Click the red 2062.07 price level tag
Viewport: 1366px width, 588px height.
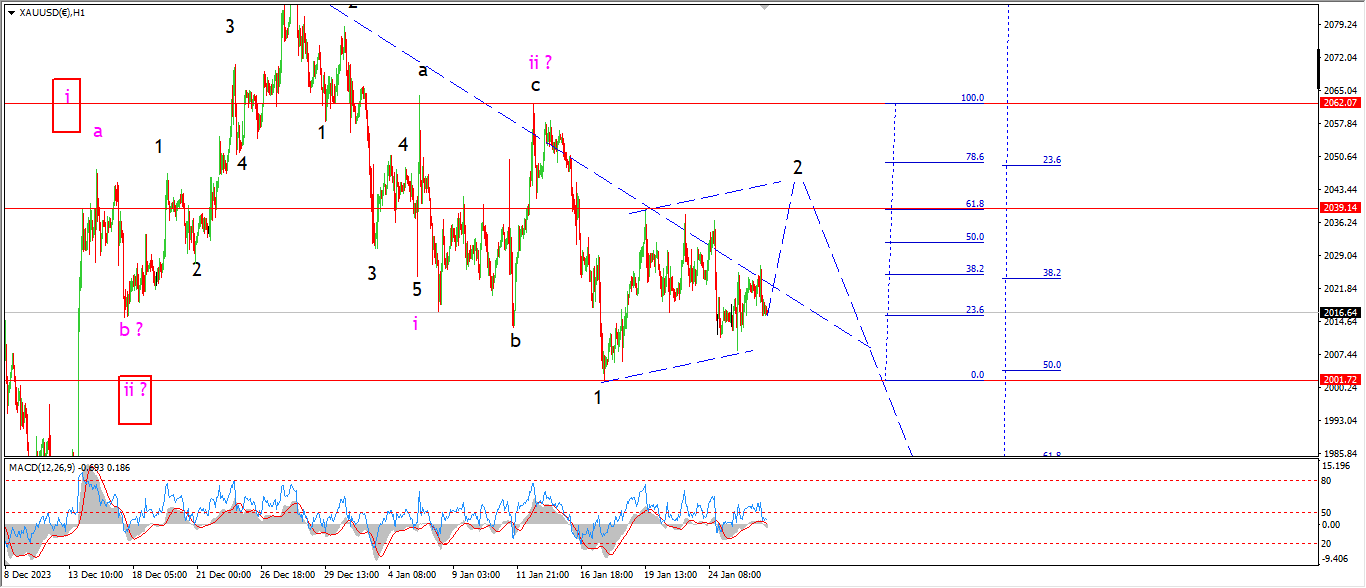coord(1338,103)
